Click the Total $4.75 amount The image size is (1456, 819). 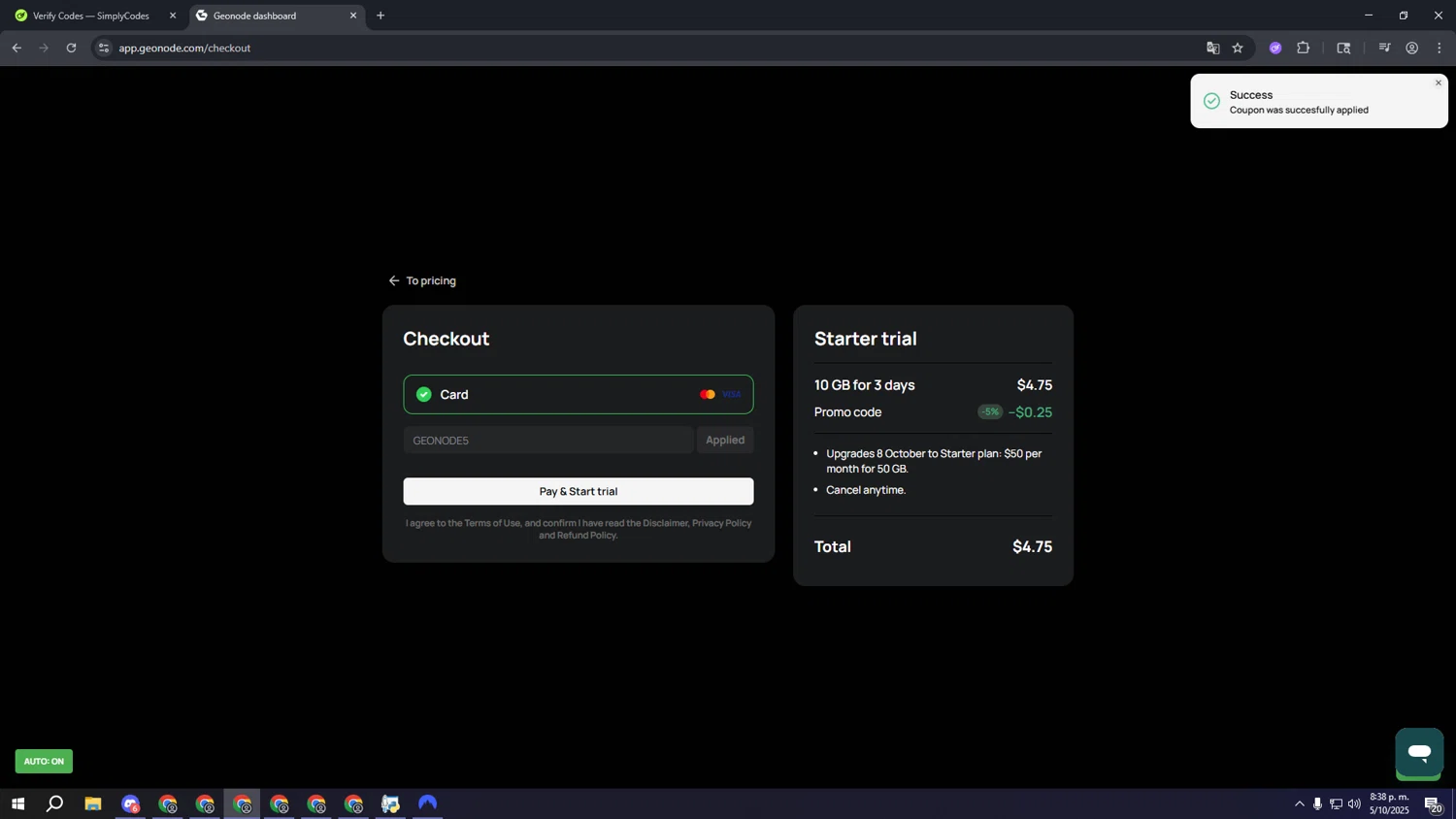click(x=1032, y=546)
